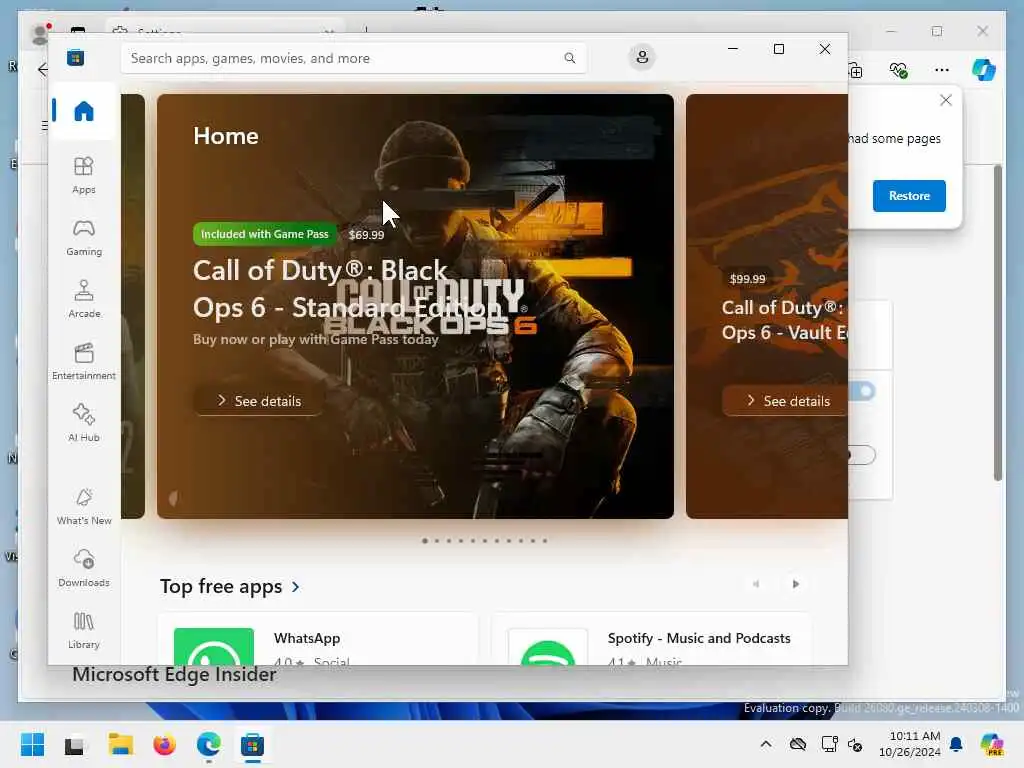Screen dimensions: 1024x768
Task: Open the Apps section in sidebar
Action: 84,176
